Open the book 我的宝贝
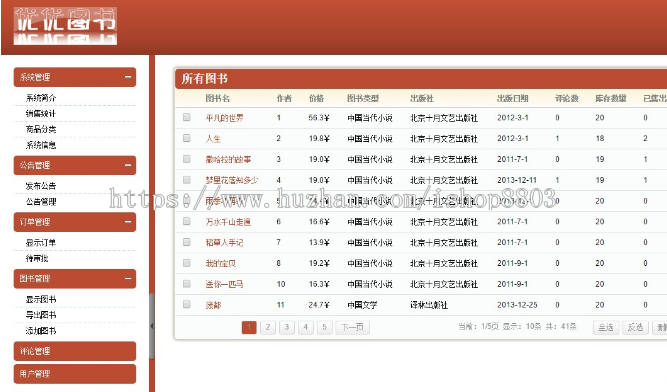Viewport: 667px width, 392px height. click(x=220, y=264)
